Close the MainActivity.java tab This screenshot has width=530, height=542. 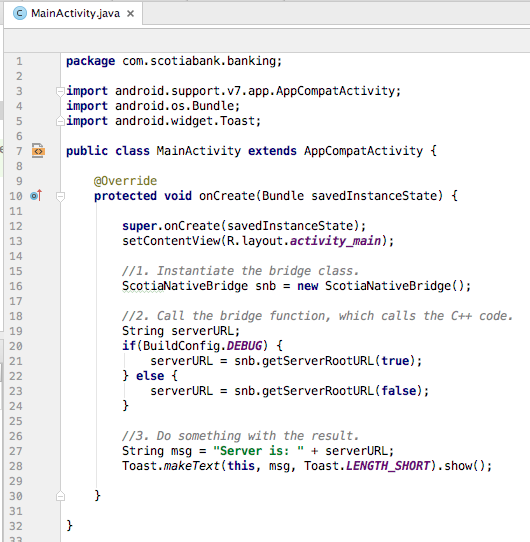click(x=130, y=14)
